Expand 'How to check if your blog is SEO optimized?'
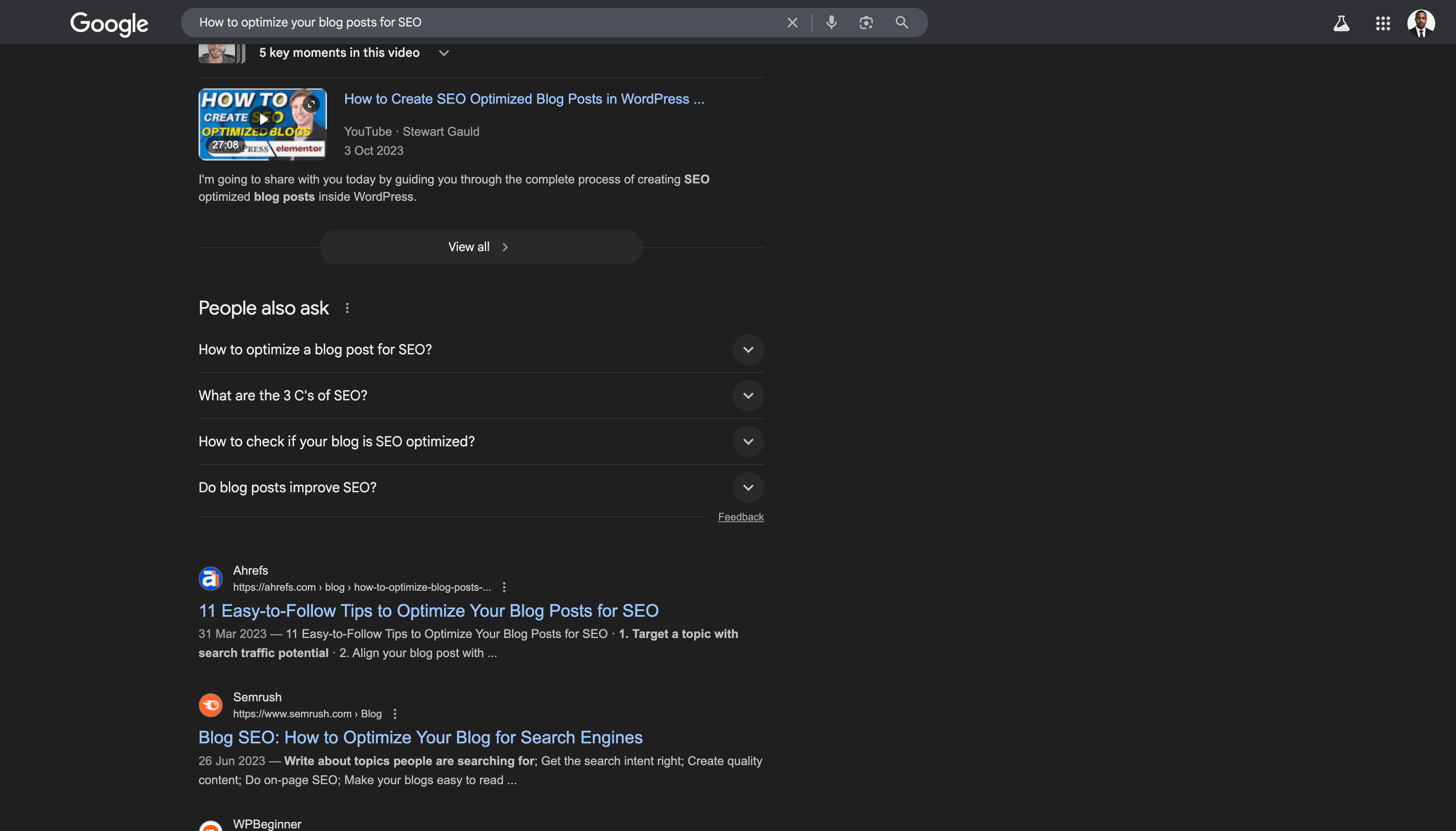The height and width of the screenshot is (831, 1456). point(748,442)
